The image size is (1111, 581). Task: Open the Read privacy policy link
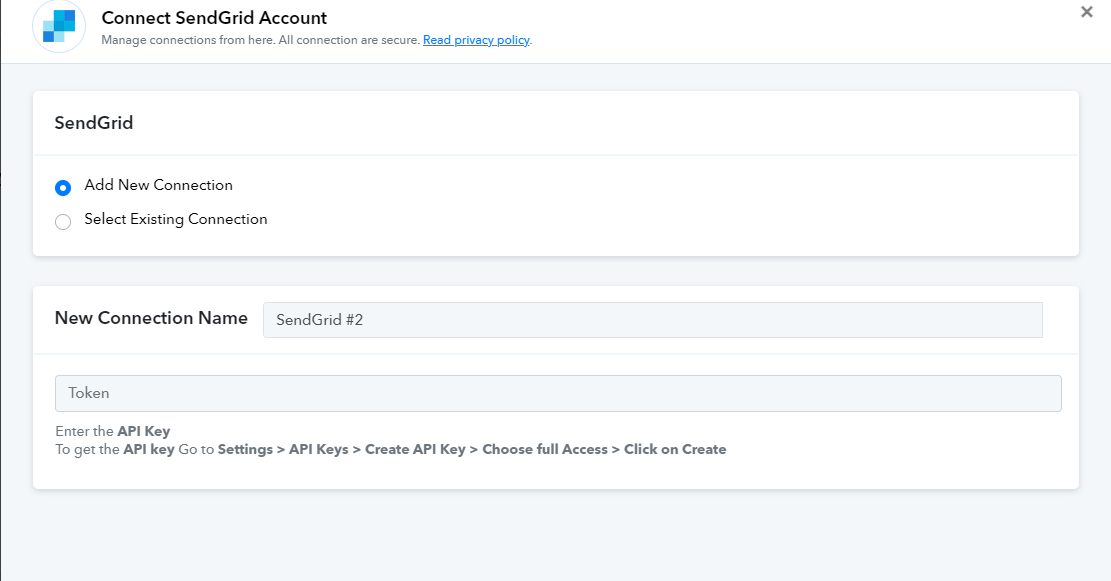(476, 40)
